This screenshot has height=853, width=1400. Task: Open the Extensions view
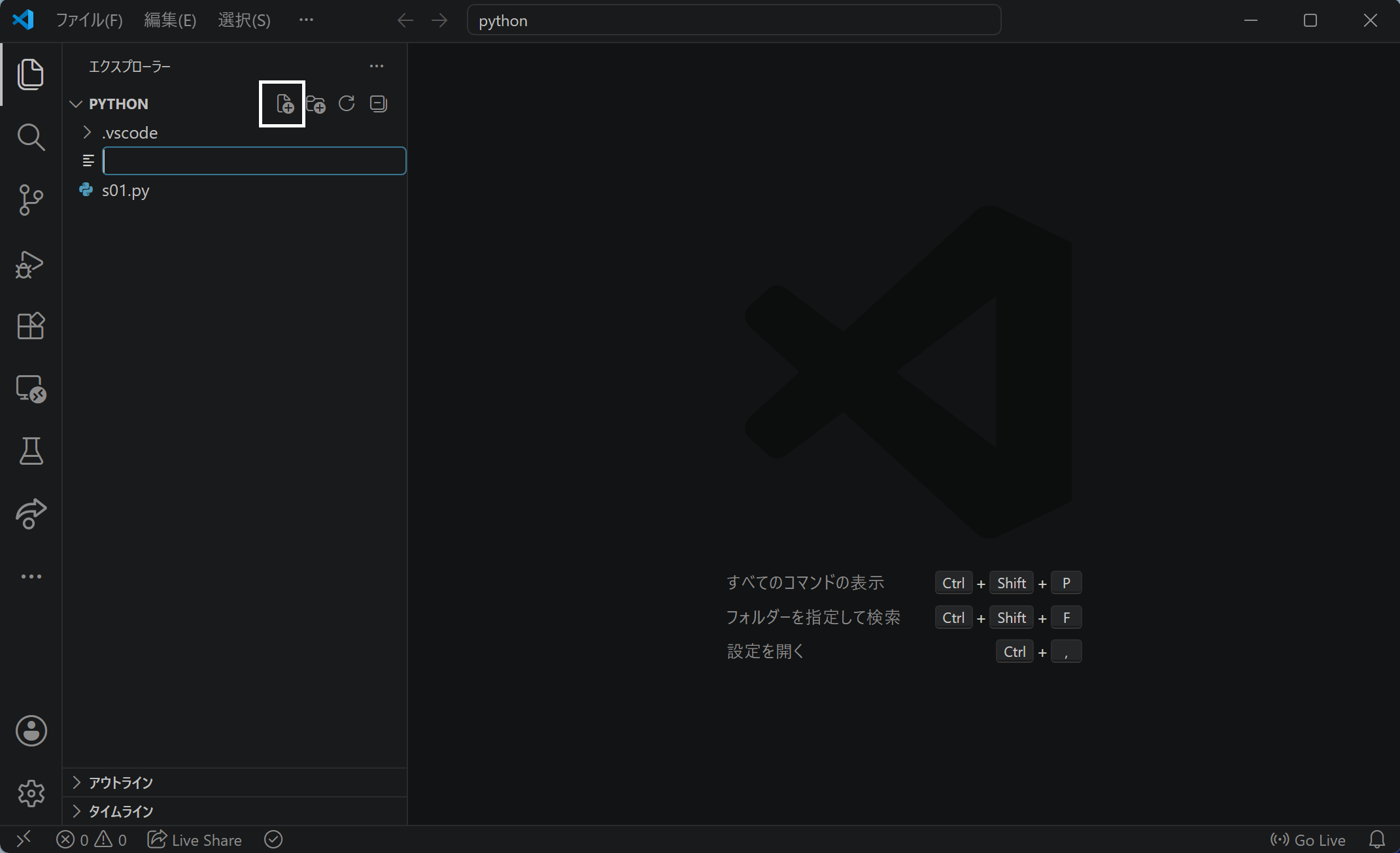[31, 326]
